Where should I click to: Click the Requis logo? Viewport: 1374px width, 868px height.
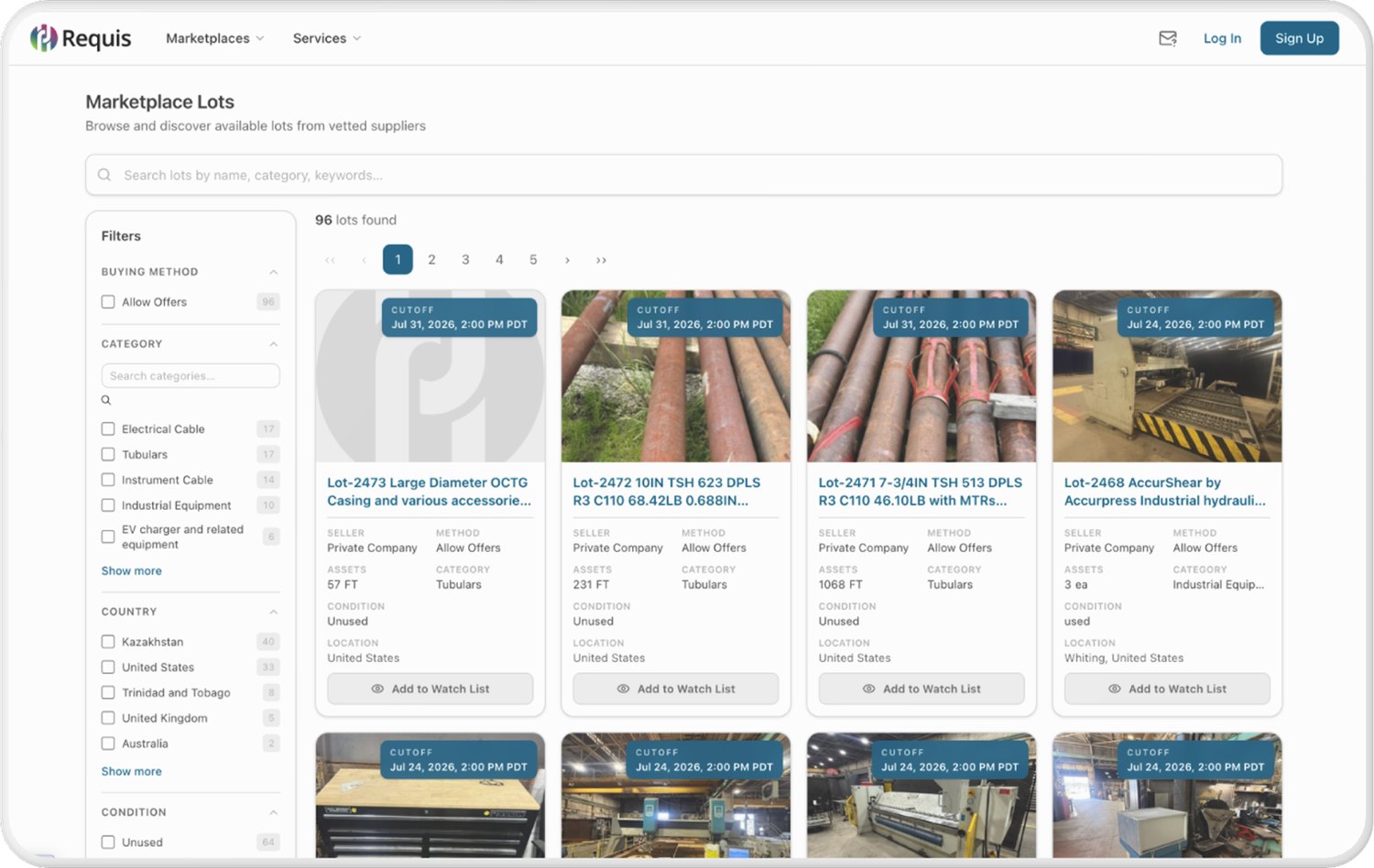click(81, 38)
